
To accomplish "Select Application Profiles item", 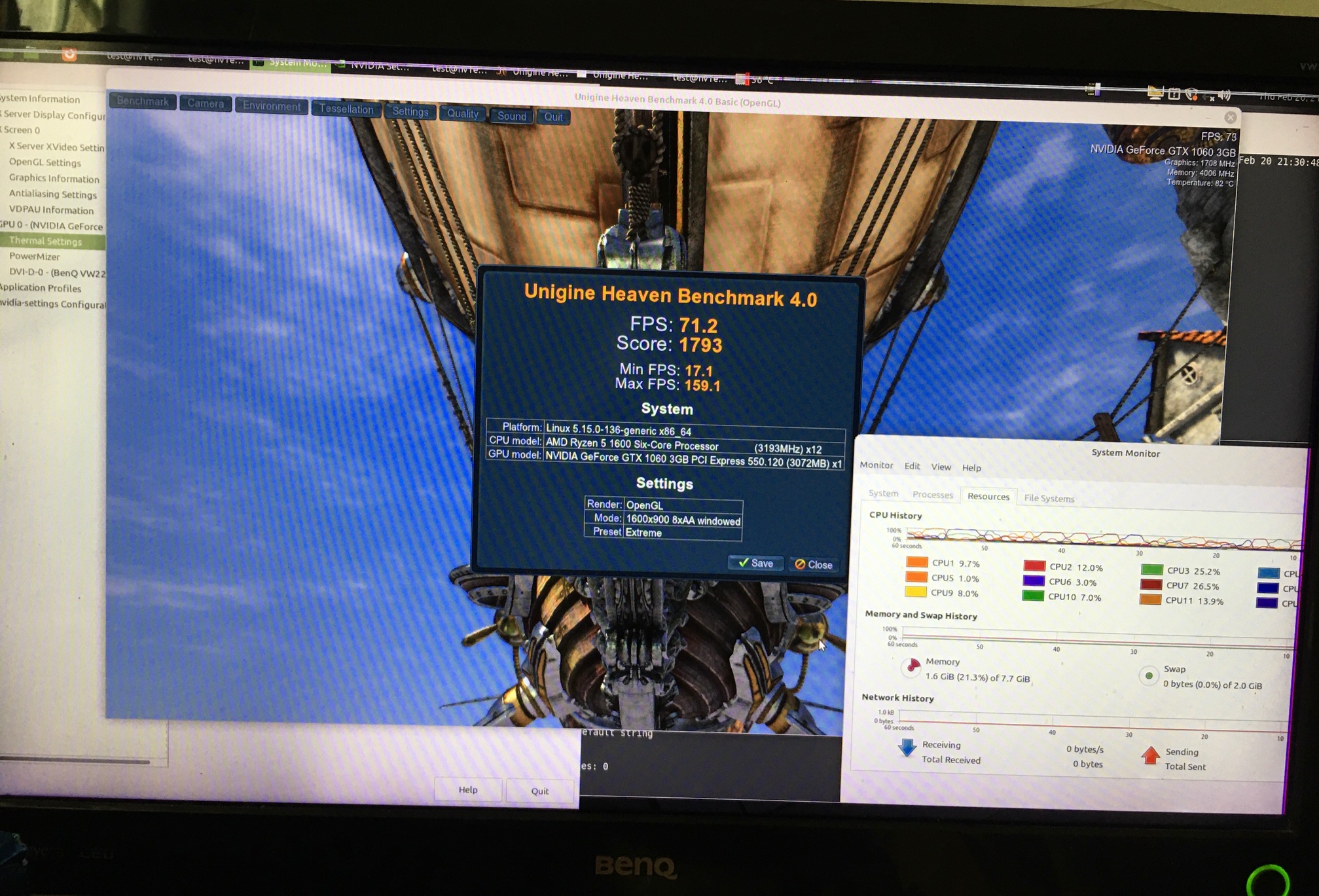I will 41,287.
